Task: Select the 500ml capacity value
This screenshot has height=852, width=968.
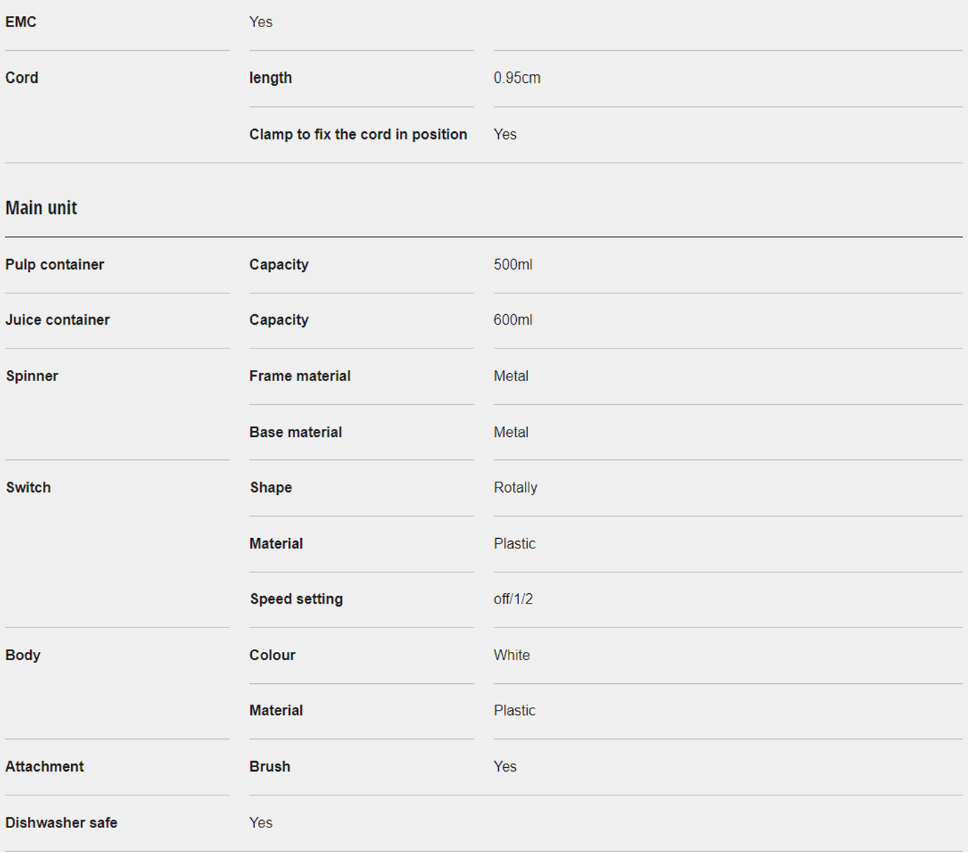Action: point(513,265)
